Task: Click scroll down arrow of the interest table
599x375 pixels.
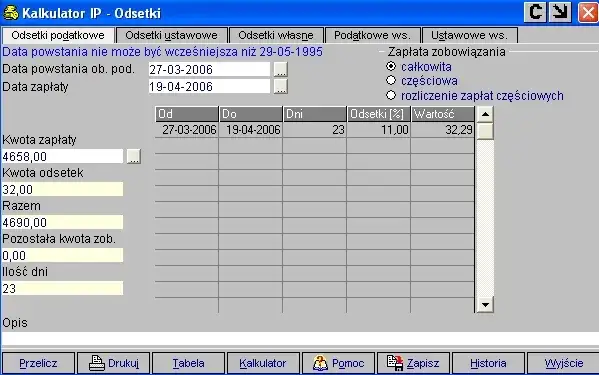Action: (485, 305)
